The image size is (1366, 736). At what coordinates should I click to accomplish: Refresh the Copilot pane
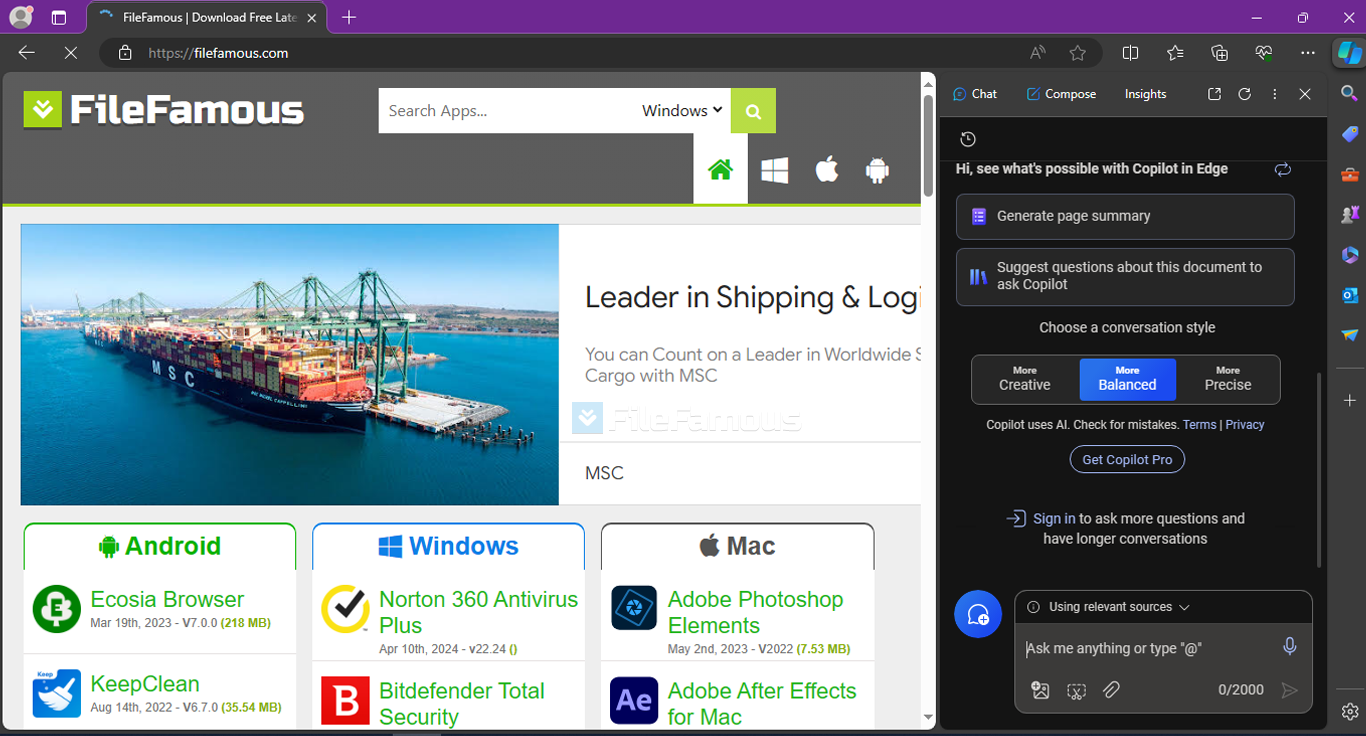[x=1245, y=94]
